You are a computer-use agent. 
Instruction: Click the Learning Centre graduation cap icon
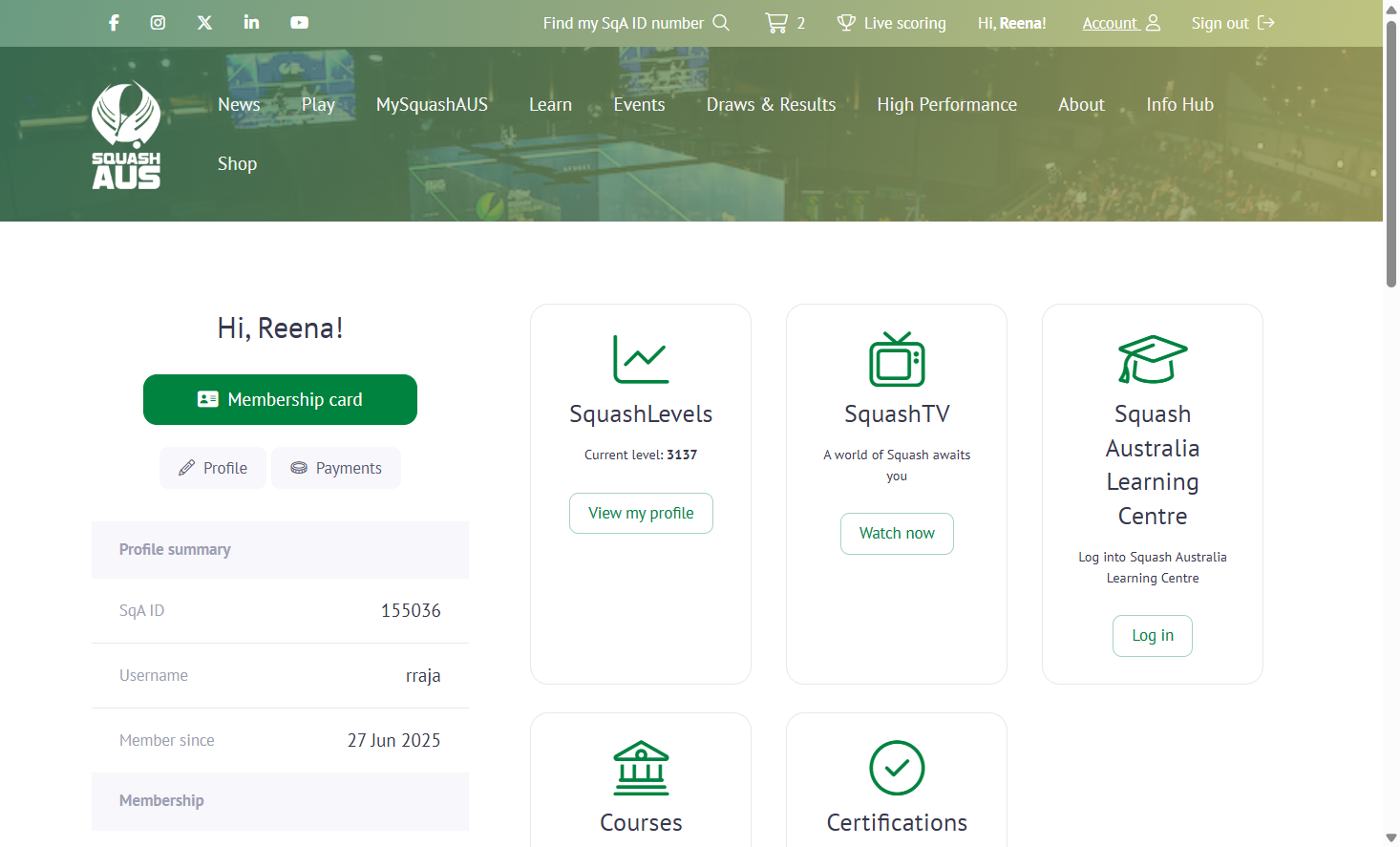tap(1153, 359)
